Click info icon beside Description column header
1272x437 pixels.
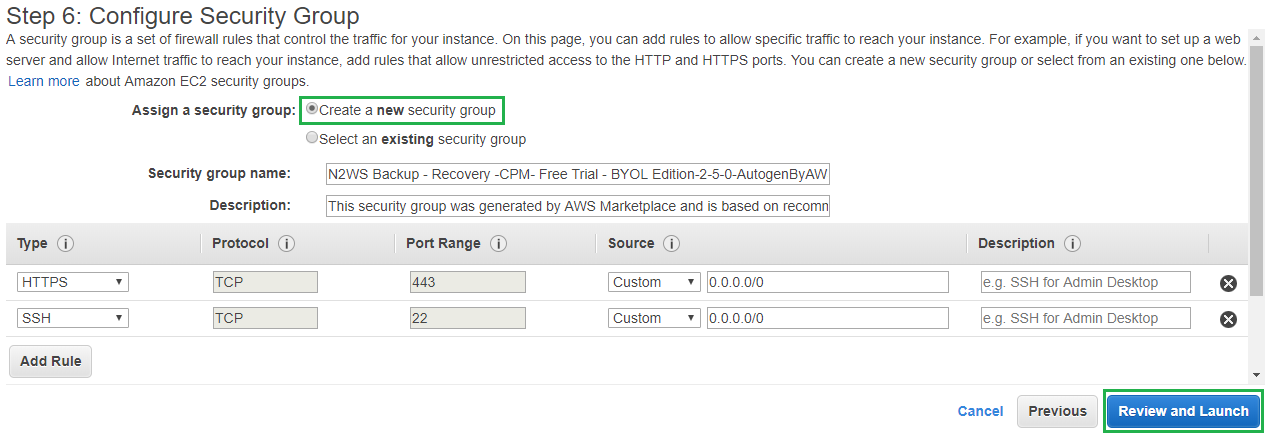[1072, 244]
